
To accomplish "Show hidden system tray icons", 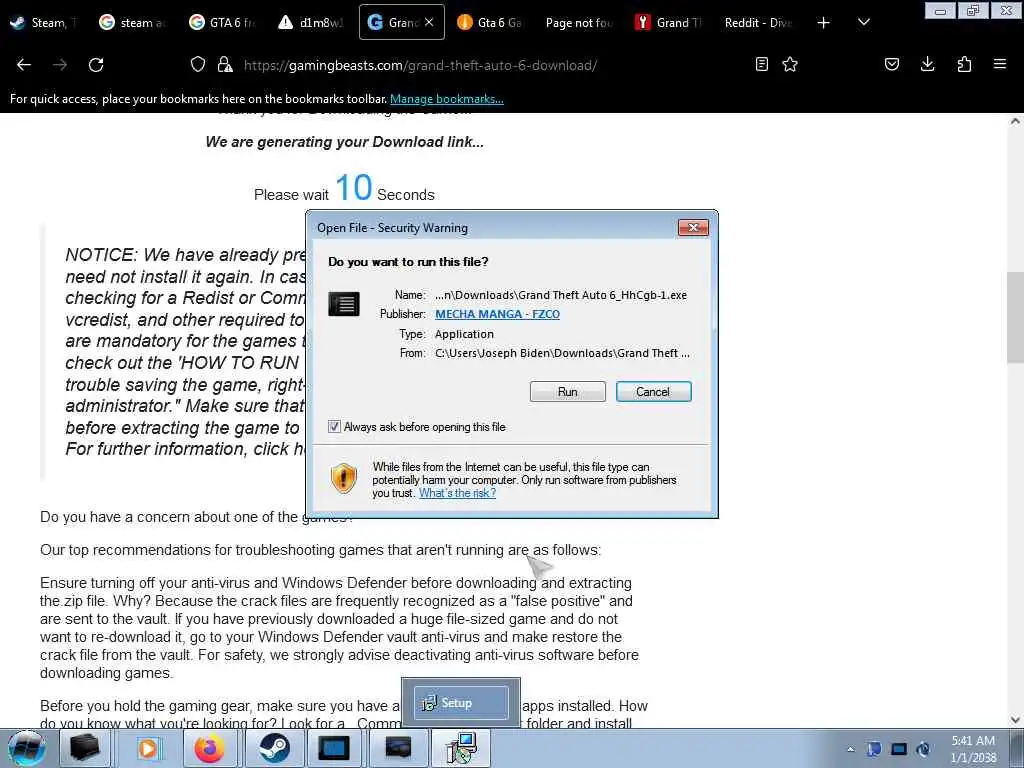I will click(850, 749).
